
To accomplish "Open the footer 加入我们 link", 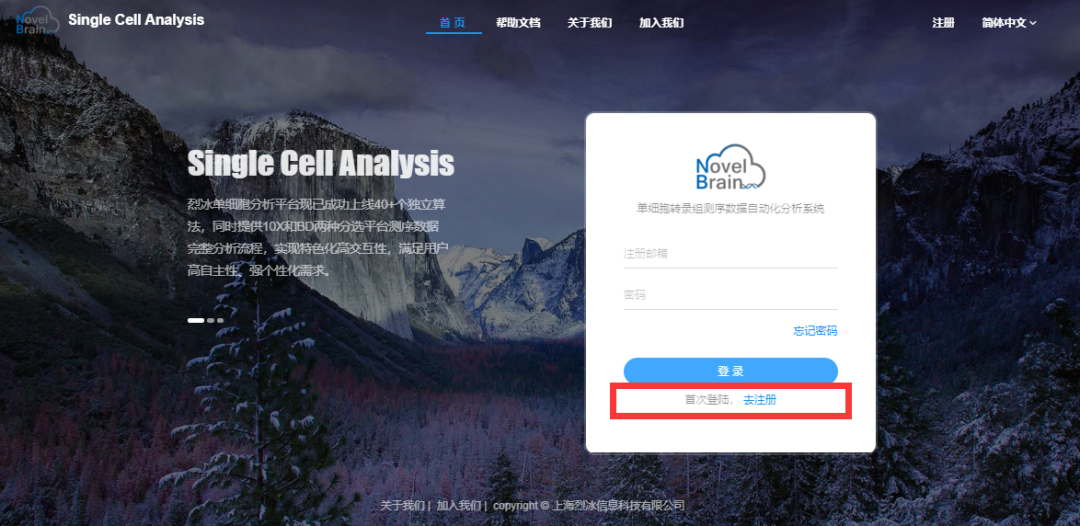I will (459, 505).
